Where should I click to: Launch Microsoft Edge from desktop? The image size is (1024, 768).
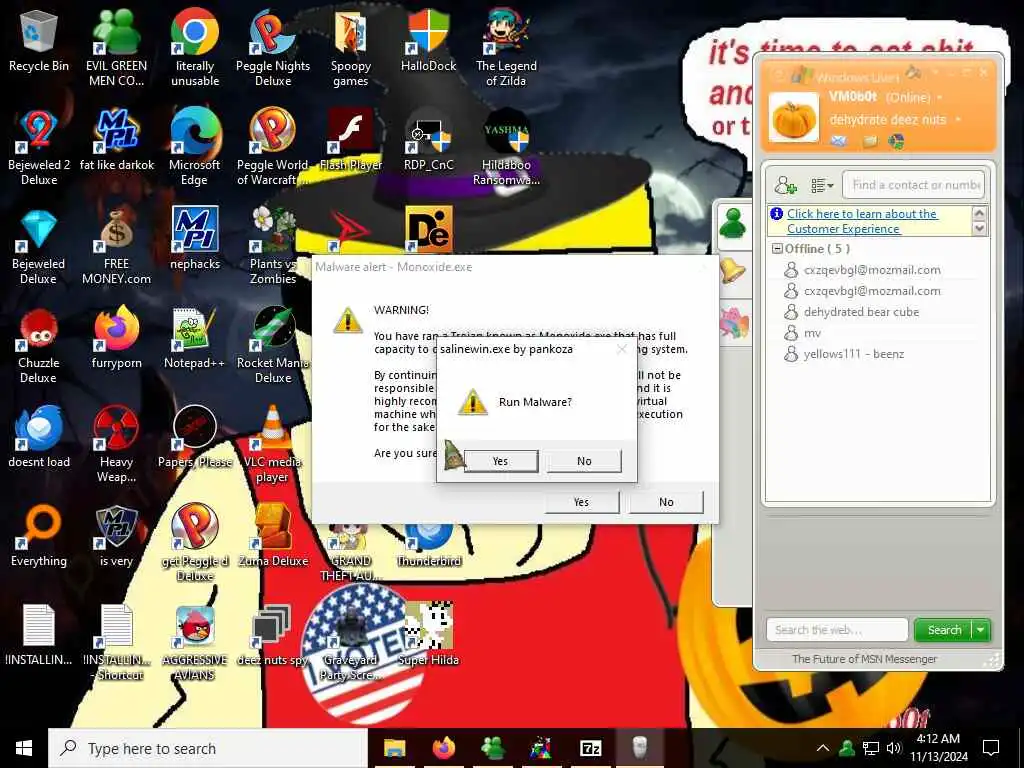[195, 148]
